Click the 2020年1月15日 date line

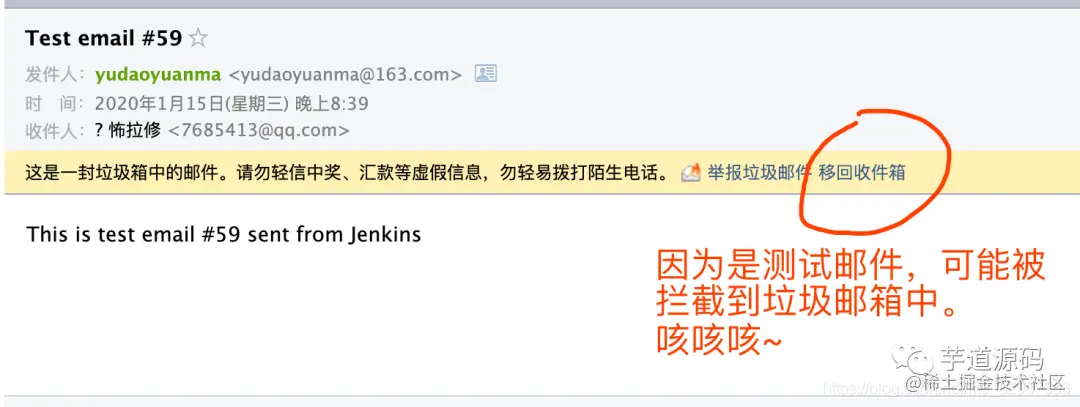[x=231, y=104]
